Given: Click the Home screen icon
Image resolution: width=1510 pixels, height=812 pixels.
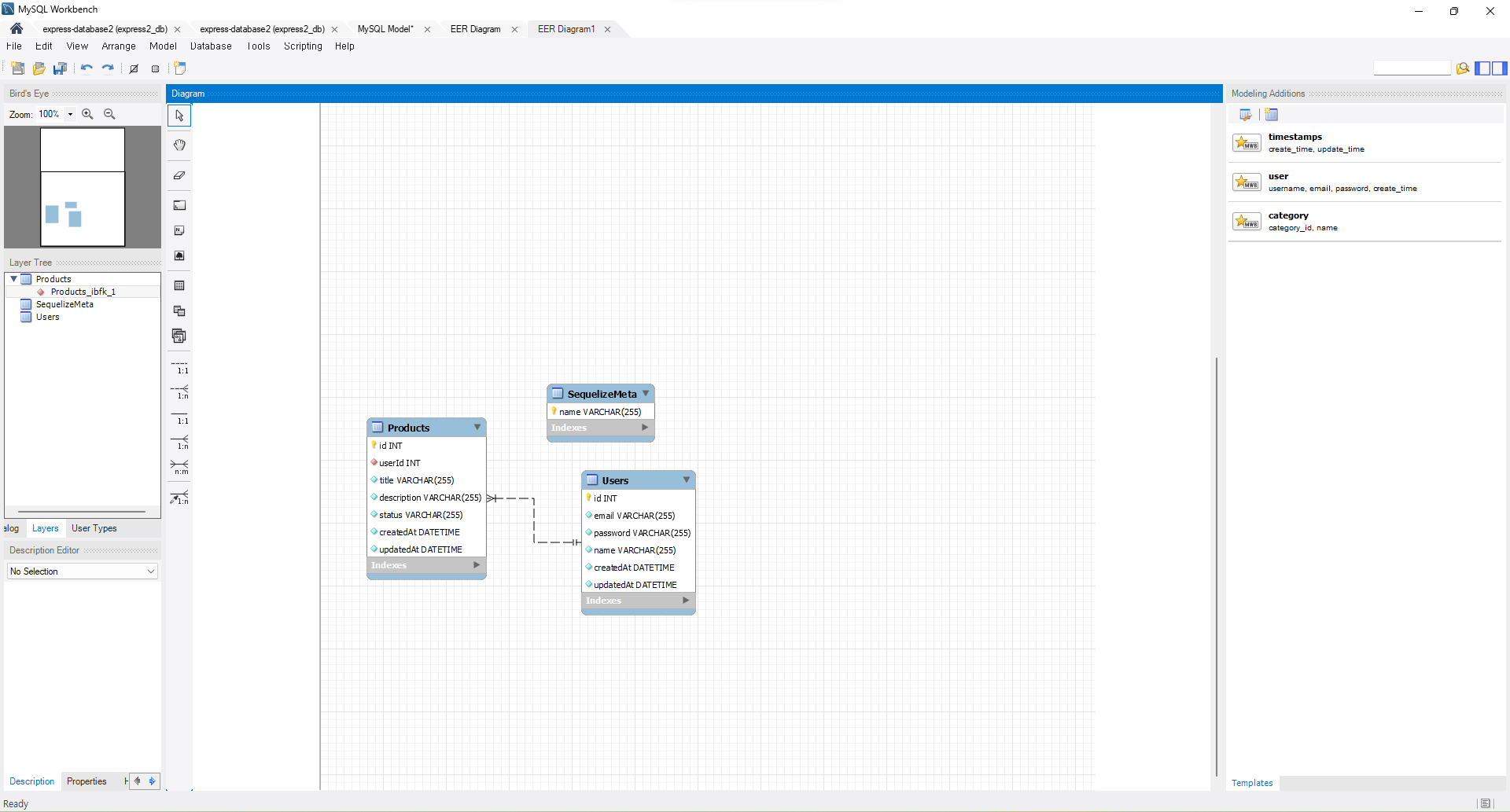Looking at the screenshot, I should coord(17,28).
